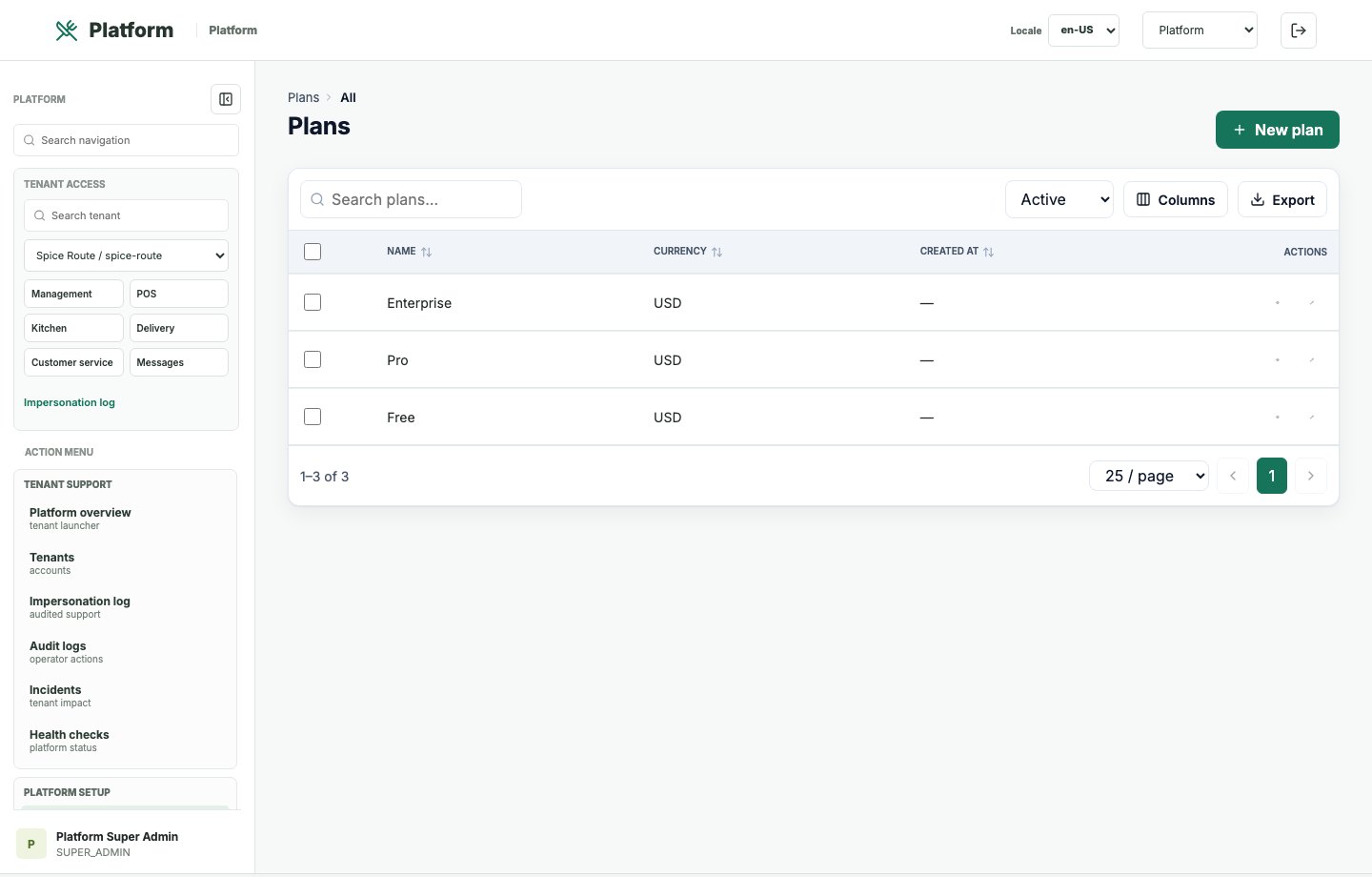This screenshot has height=877, width=1372.
Task: Sort plans by the Created At column
Action: click(x=957, y=252)
